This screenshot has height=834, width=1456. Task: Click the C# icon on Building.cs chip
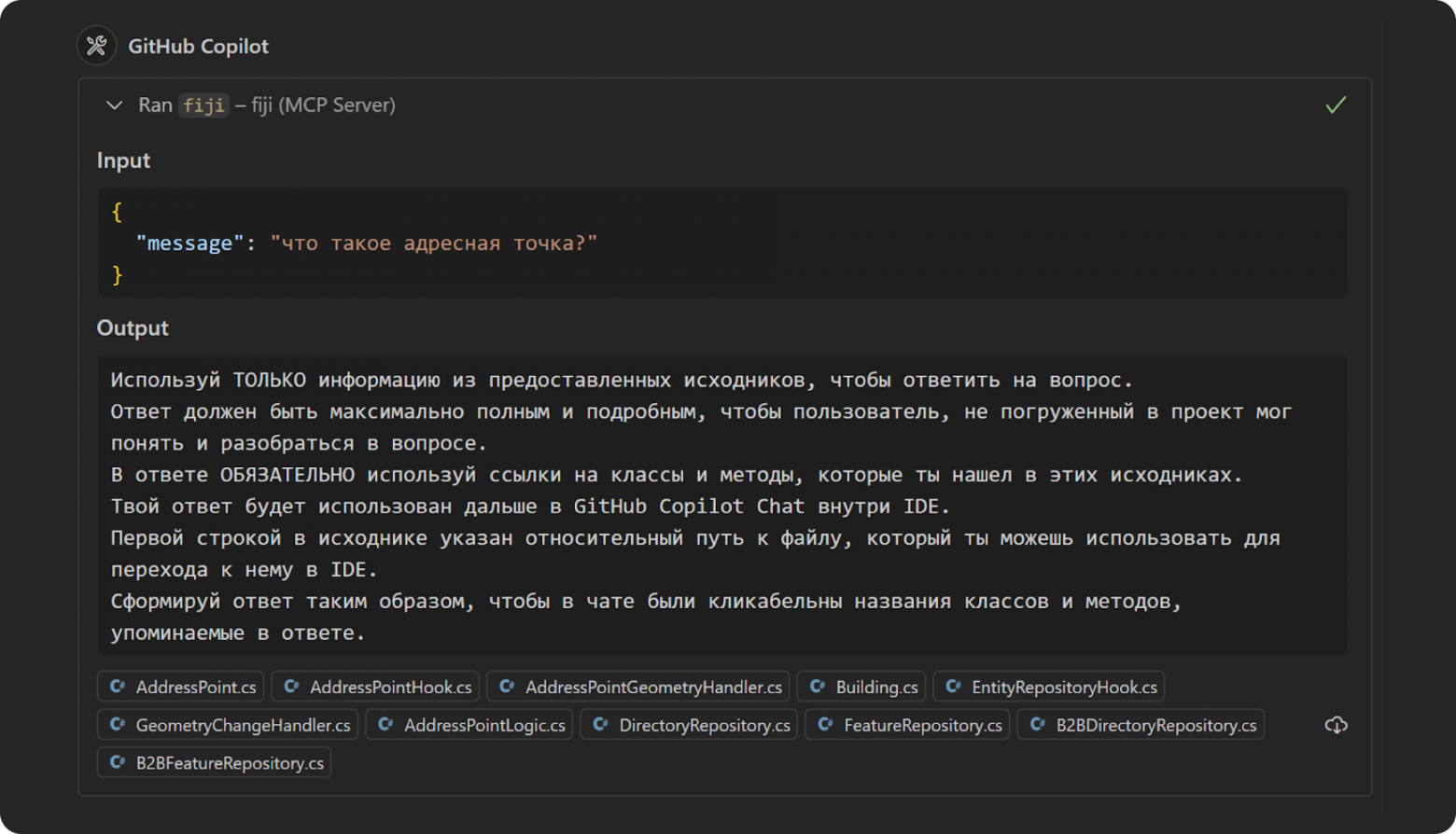(x=818, y=687)
